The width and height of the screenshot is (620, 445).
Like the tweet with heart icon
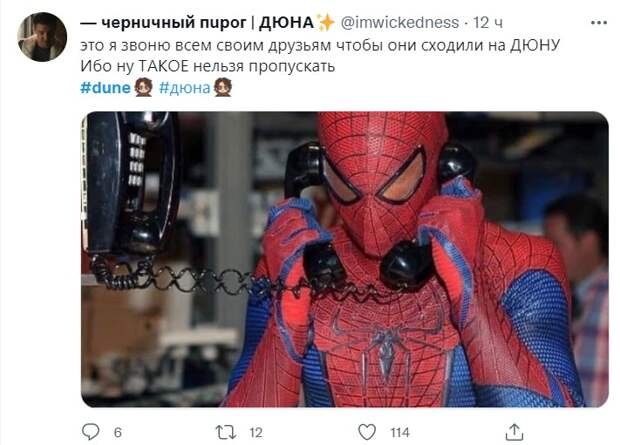click(x=367, y=432)
